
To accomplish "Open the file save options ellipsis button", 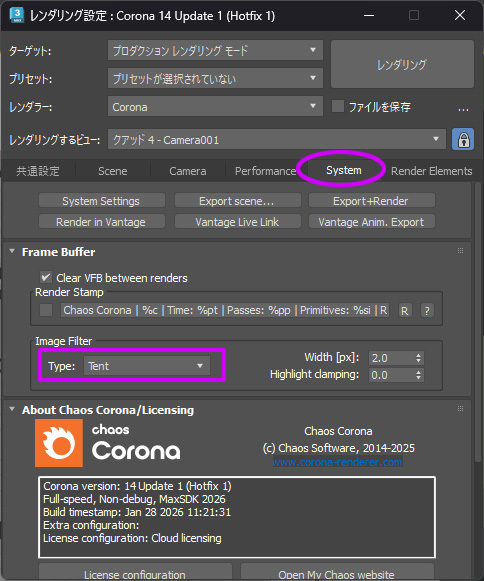I will click(463, 109).
